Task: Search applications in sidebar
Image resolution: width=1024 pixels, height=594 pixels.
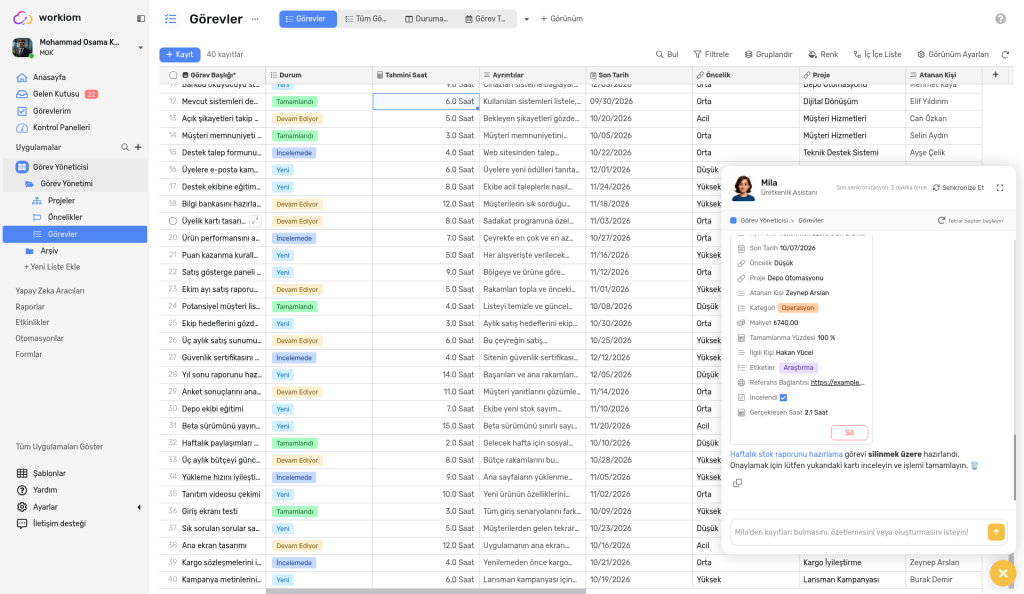Action: [x=125, y=148]
